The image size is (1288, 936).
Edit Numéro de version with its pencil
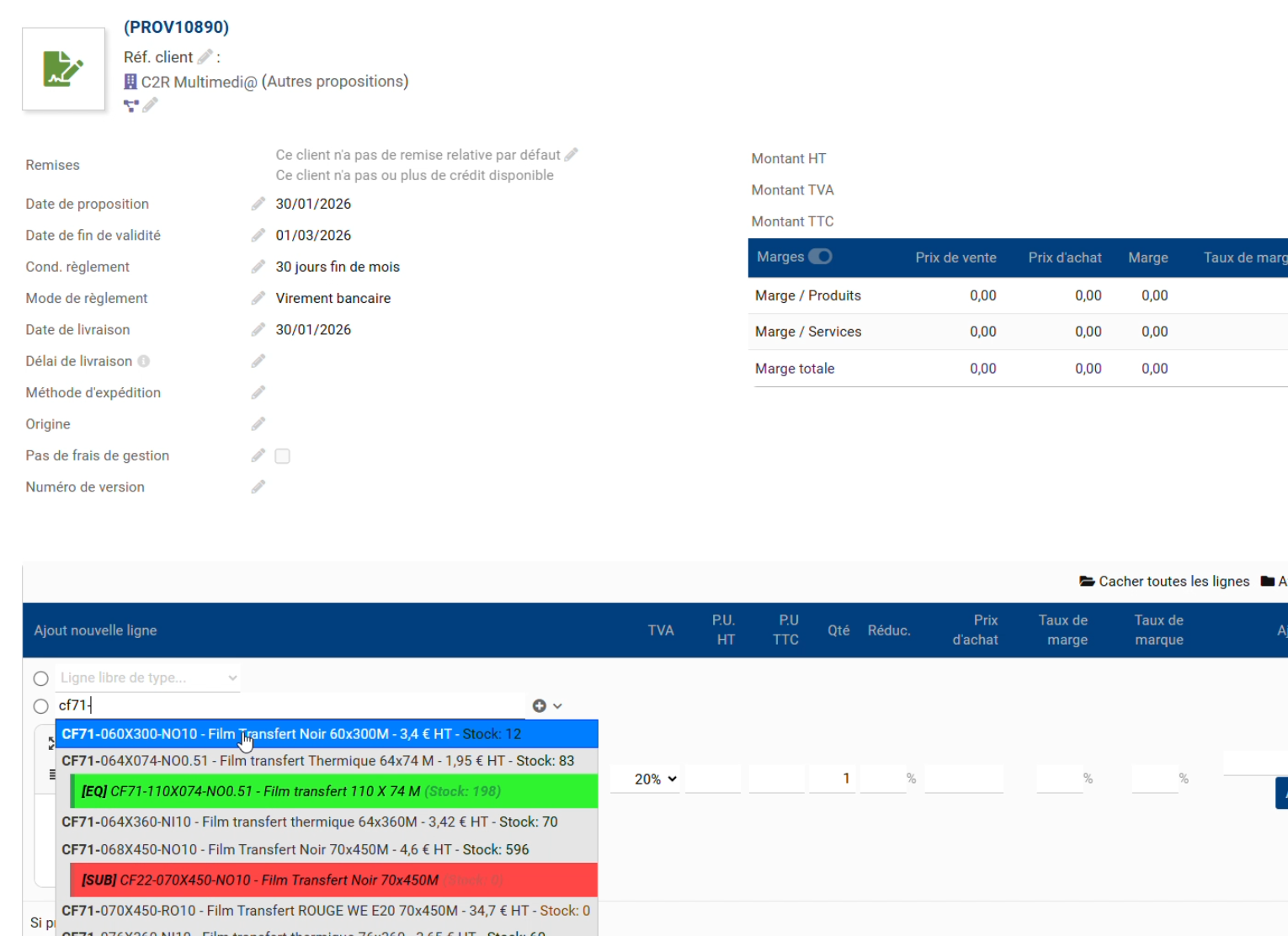[258, 487]
